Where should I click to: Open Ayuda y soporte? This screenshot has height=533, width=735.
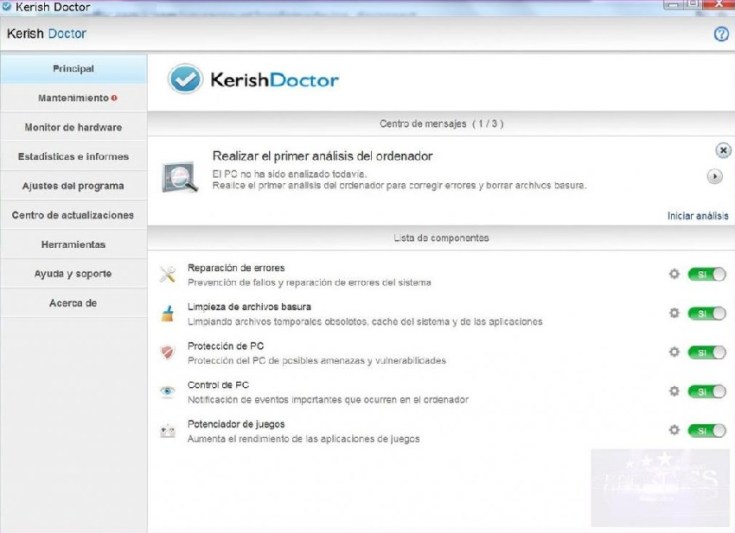[74, 274]
